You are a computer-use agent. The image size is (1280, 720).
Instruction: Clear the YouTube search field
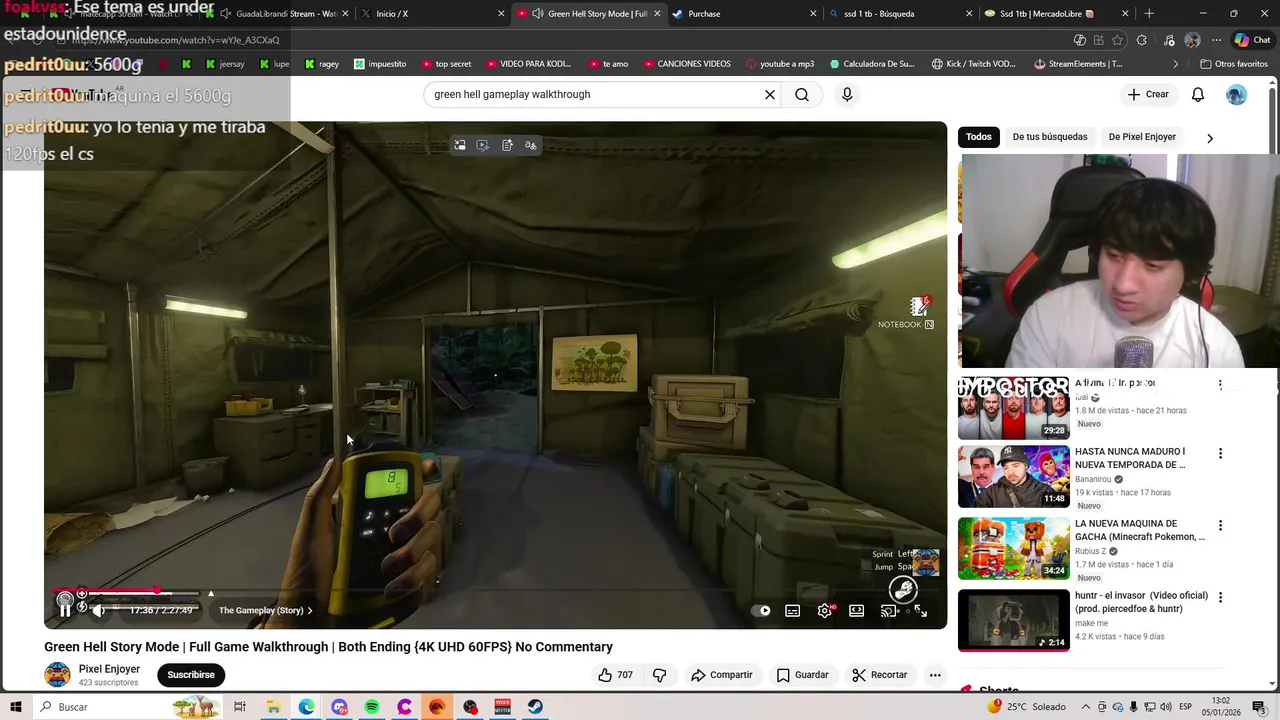pyautogui.click(x=770, y=94)
